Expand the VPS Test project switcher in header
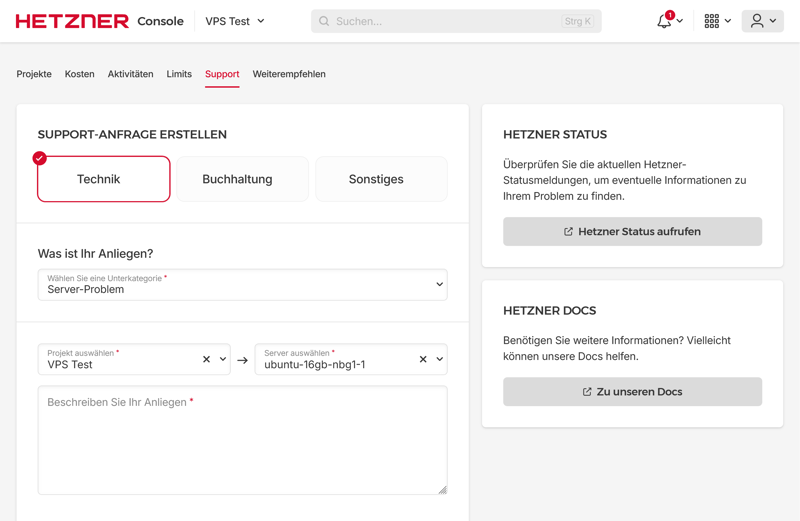The image size is (800, 521). click(x=235, y=21)
